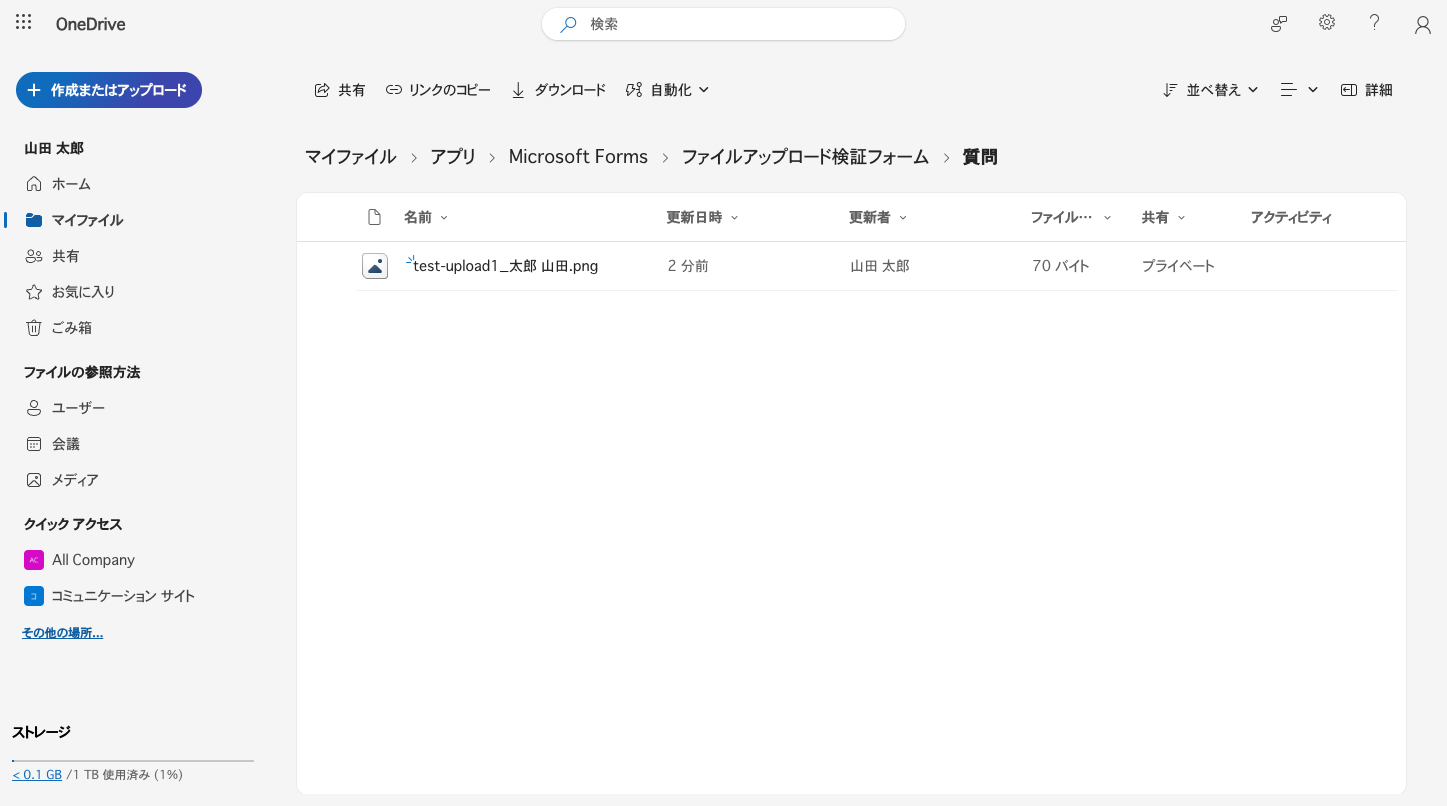Open test-upload1_太郎 山田.png file
The width and height of the screenshot is (1447, 806).
click(506, 266)
